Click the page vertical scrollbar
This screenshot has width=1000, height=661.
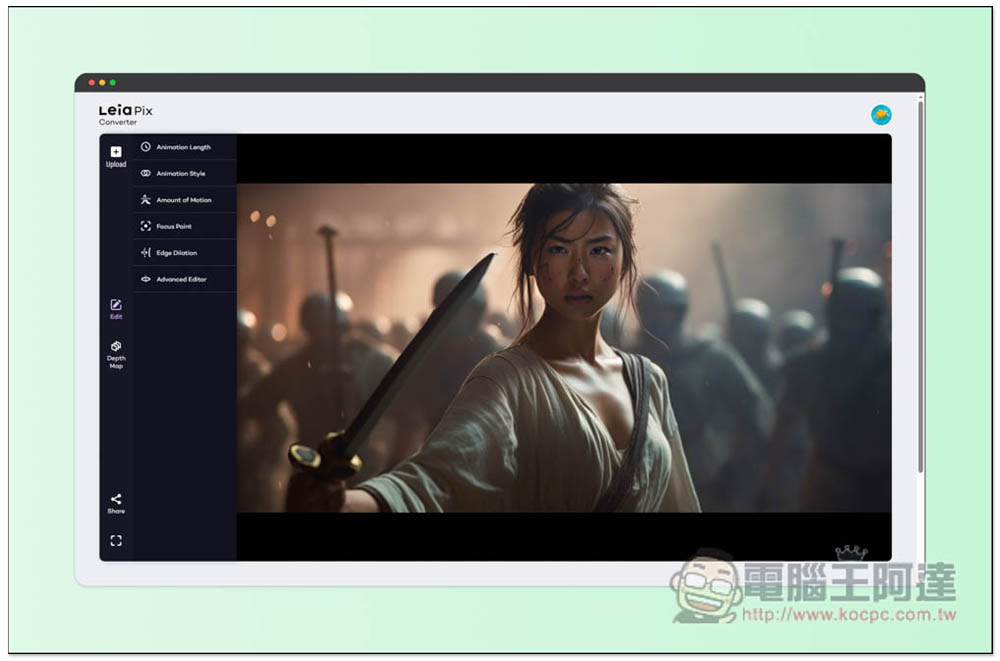coord(920,287)
